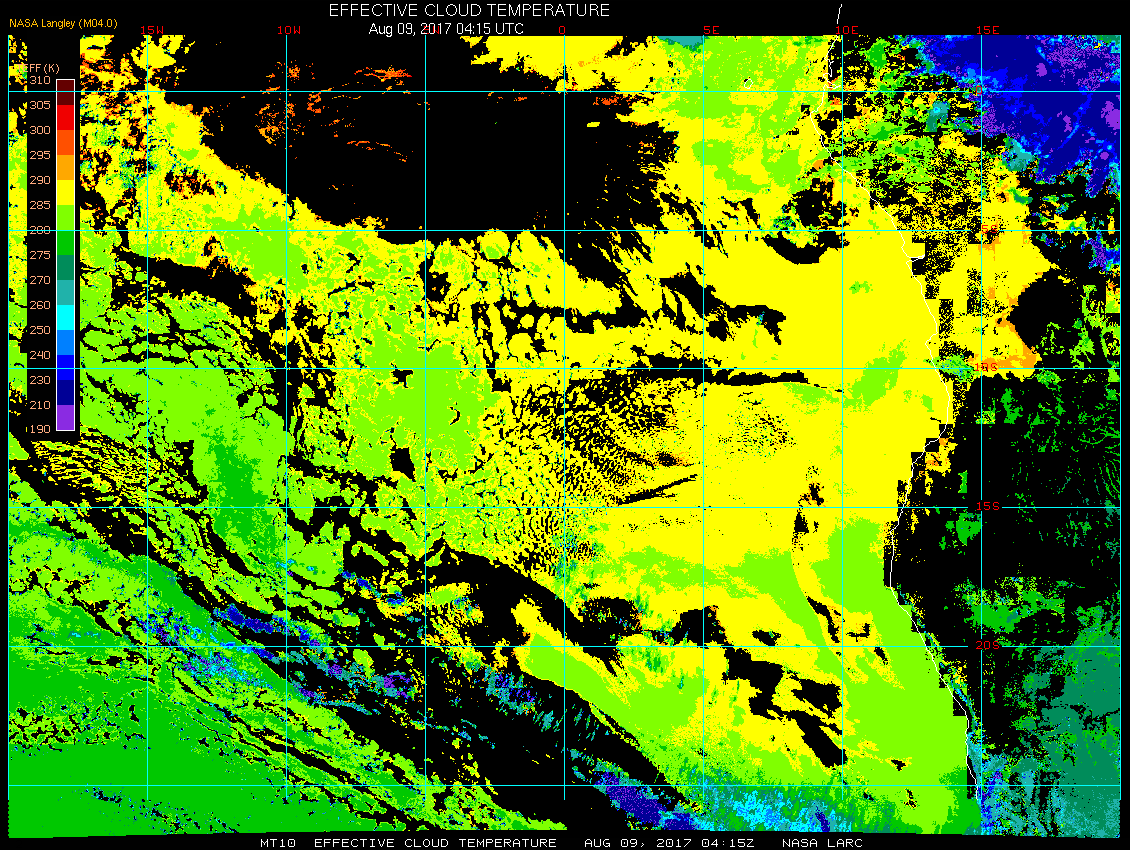This screenshot has height=850, width=1130.
Task: Click the dark maroon 305–310 K swatch
Action: pyautogui.click(x=66, y=92)
